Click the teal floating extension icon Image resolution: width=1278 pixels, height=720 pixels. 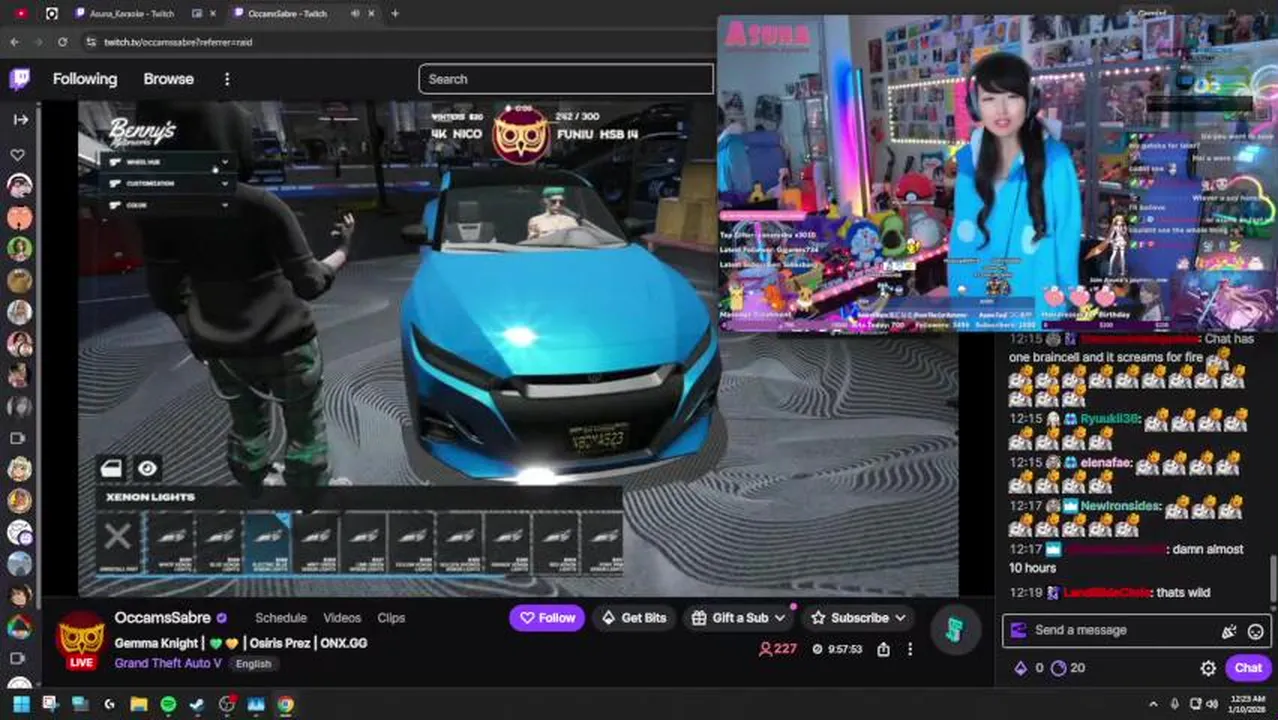[955, 629]
